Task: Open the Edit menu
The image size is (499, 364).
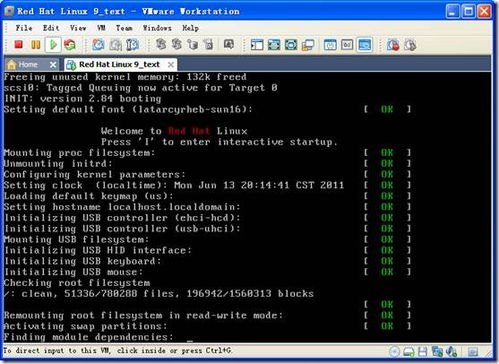Action: coord(51,28)
